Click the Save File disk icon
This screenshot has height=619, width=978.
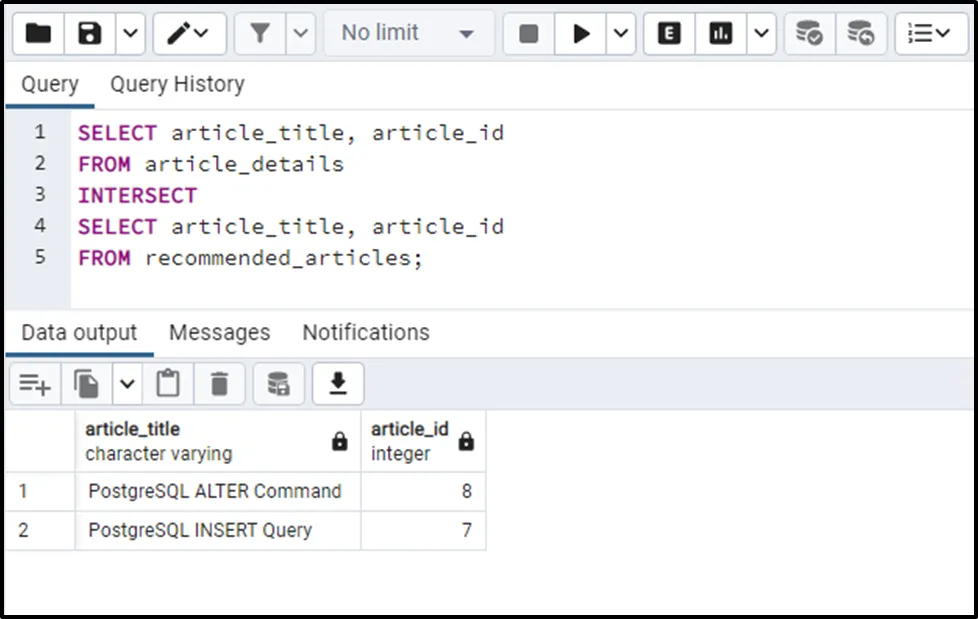click(90, 34)
